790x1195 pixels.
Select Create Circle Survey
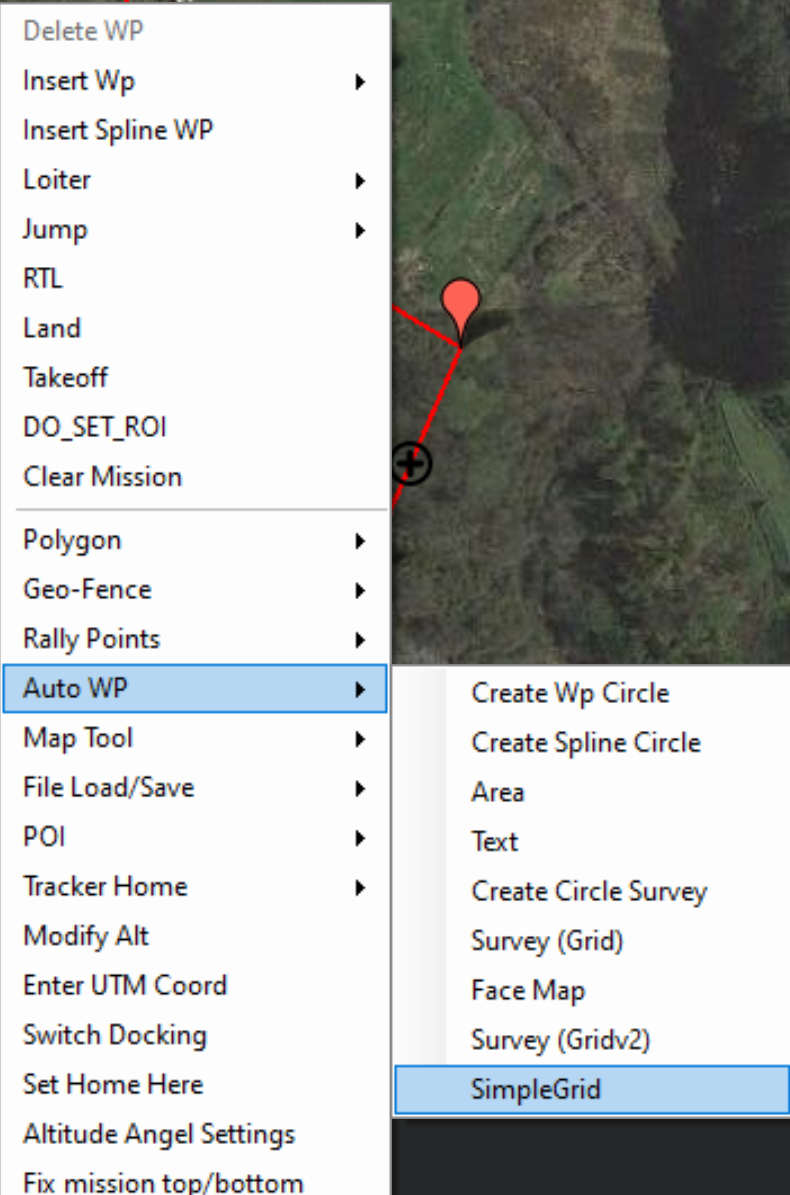(589, 891)
